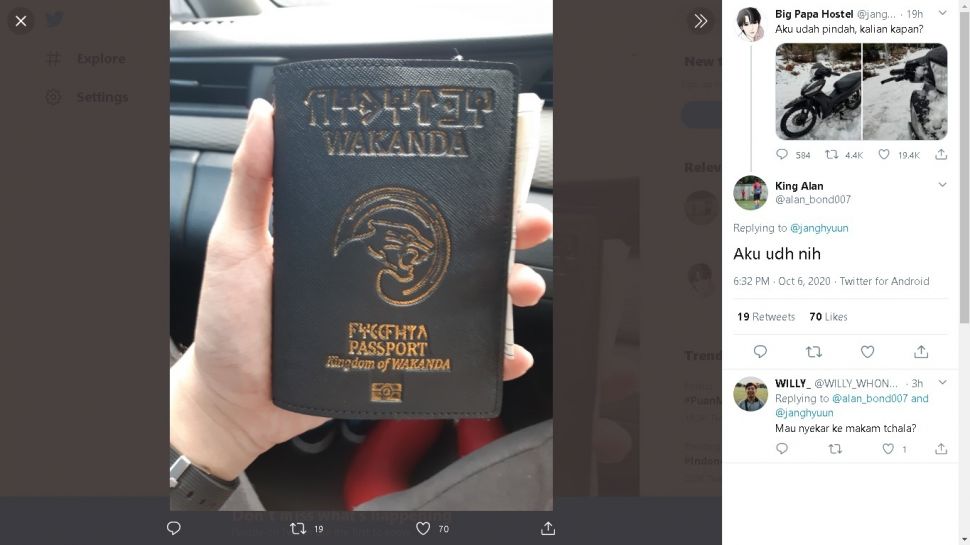Open the dropdown on Big Papa Hostel's tweet
Screen dimensions: 970x545
coord(942,13)
